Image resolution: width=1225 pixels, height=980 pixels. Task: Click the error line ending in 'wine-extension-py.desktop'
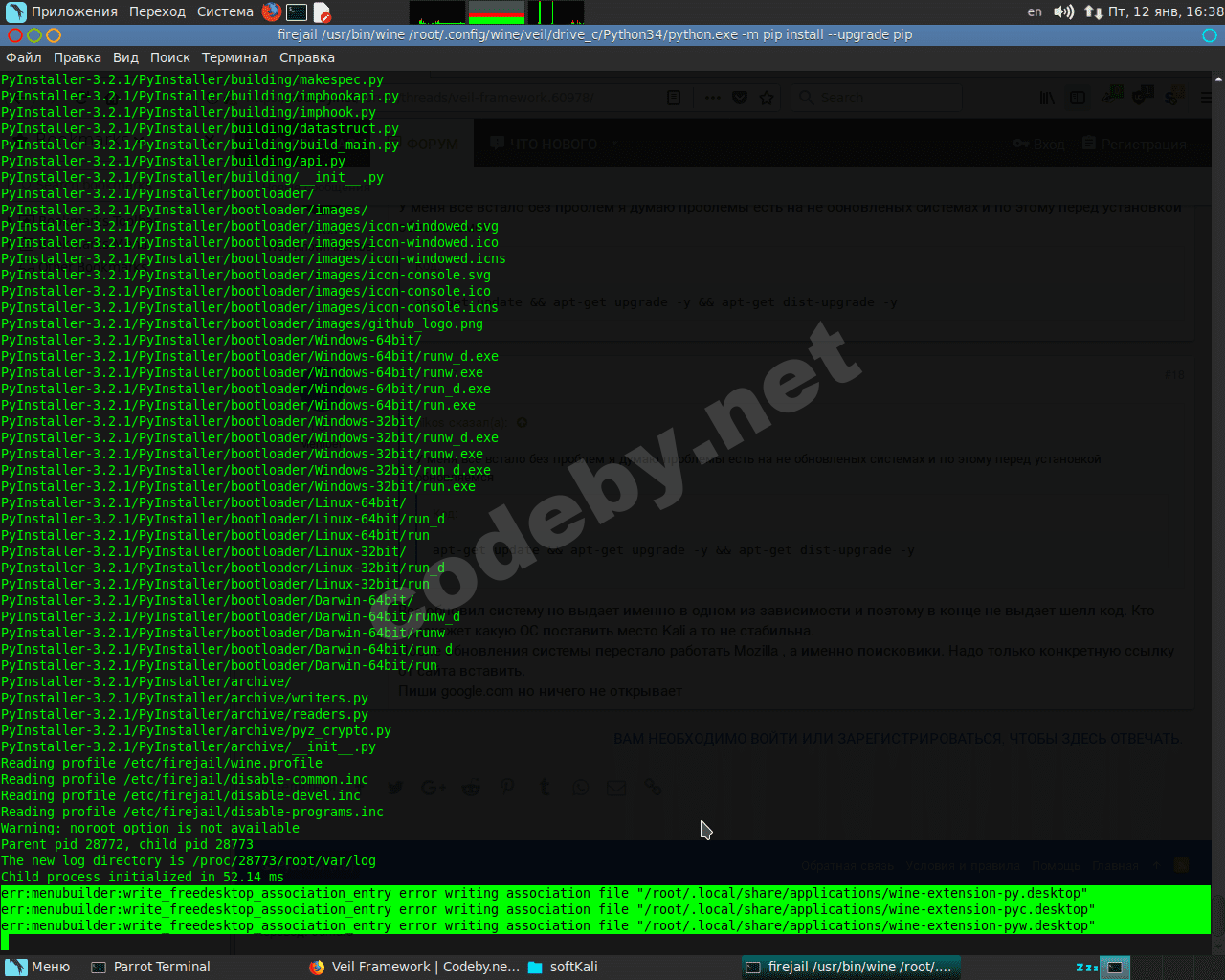point(545,894)
